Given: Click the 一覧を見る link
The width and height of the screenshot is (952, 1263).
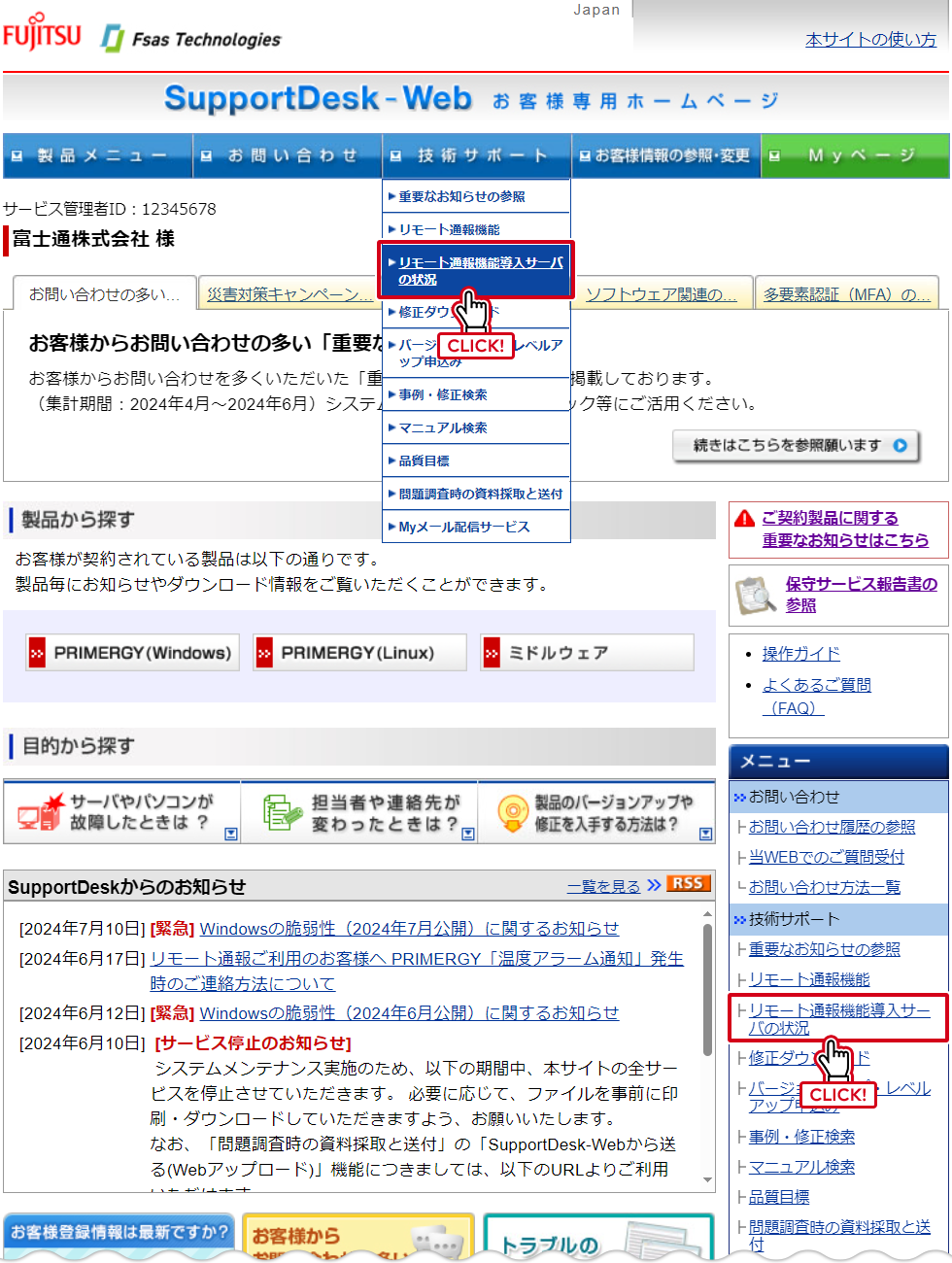Looking at the screenshot, I should 603,886.
